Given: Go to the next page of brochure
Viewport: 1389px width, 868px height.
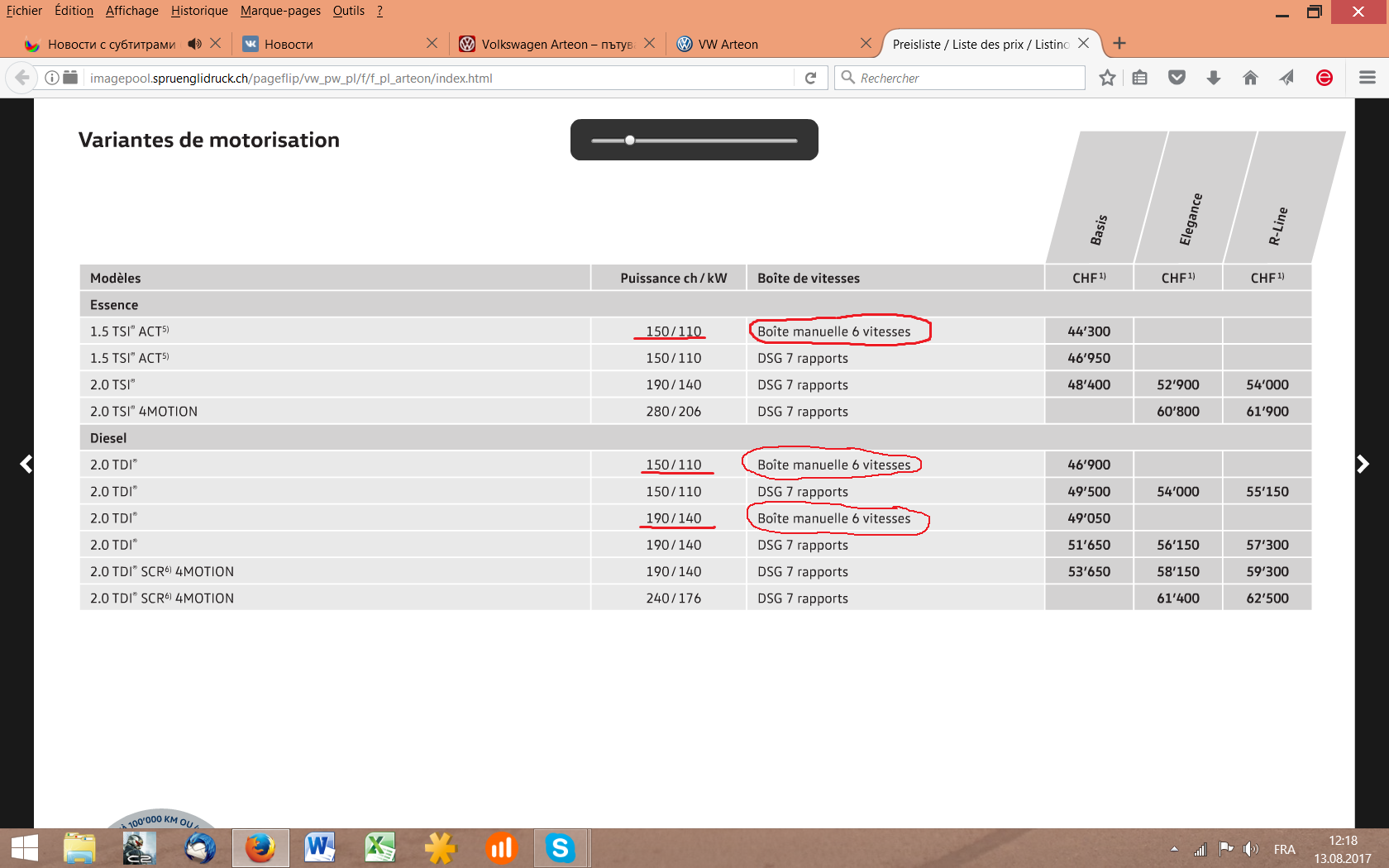Looking at the screenshot, I should pos(1363,465).
